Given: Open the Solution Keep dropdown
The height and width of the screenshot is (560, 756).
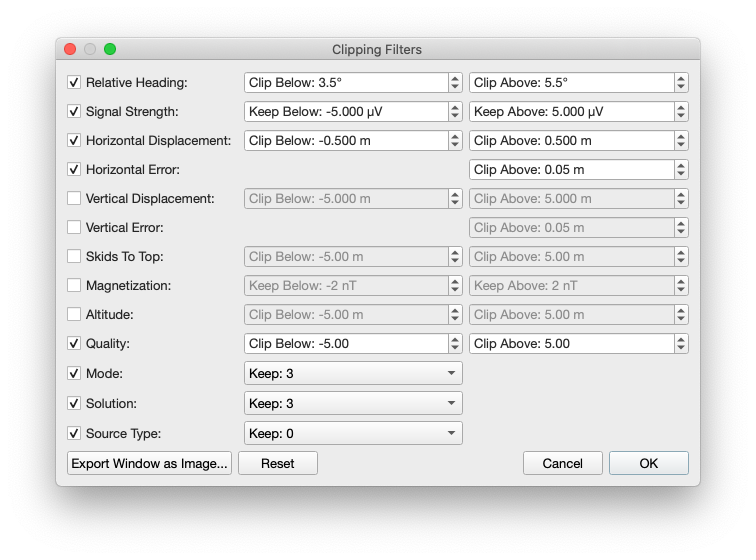Looking at the screenshot, I should click(x=353, y=404).
